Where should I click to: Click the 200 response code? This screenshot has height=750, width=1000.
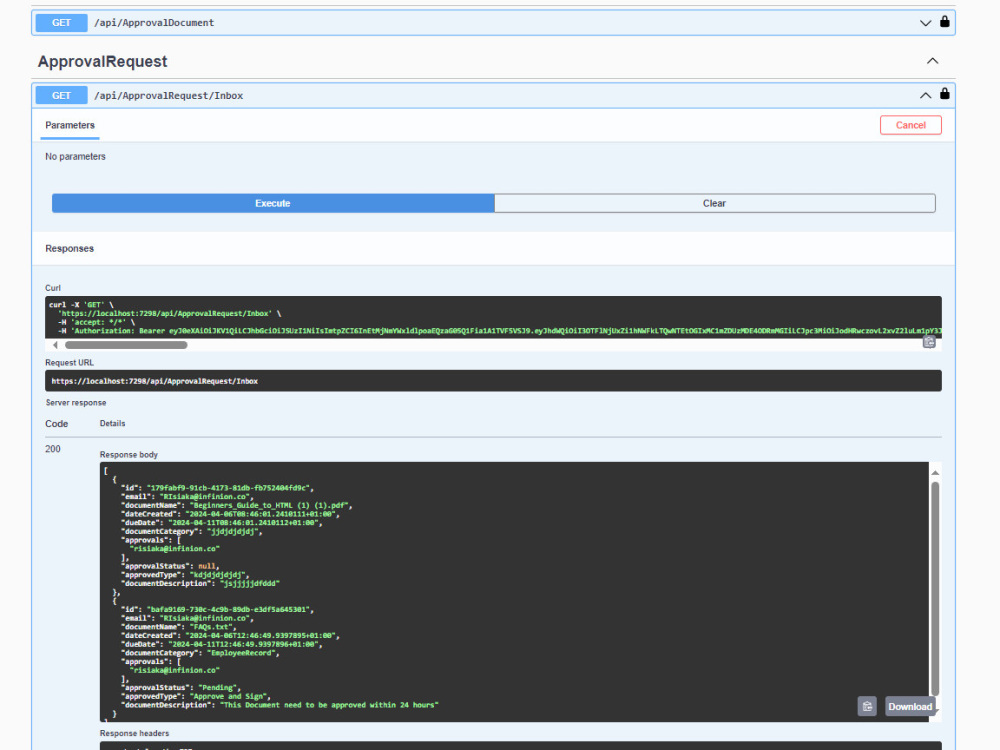click(x=53, y=449)
